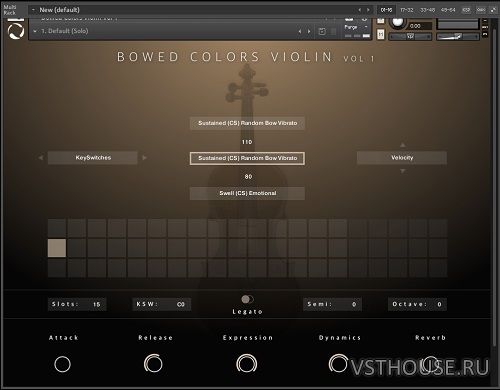
Task: Click the velocity value 80
Action: click(248, 177)
